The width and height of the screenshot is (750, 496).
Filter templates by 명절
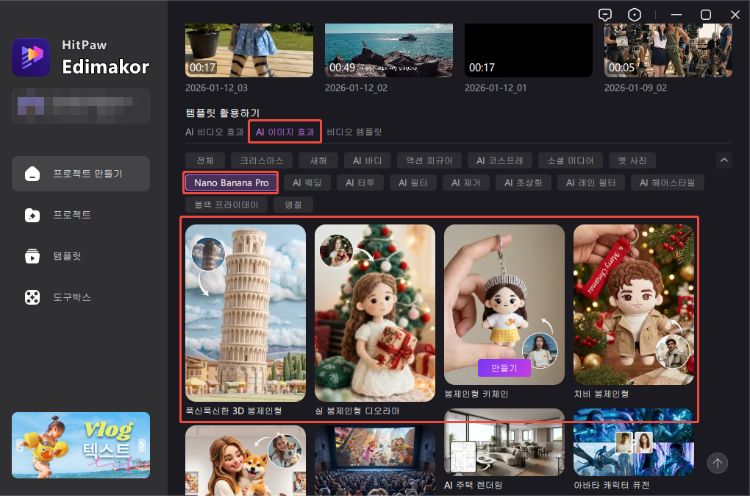coord(293,205)
